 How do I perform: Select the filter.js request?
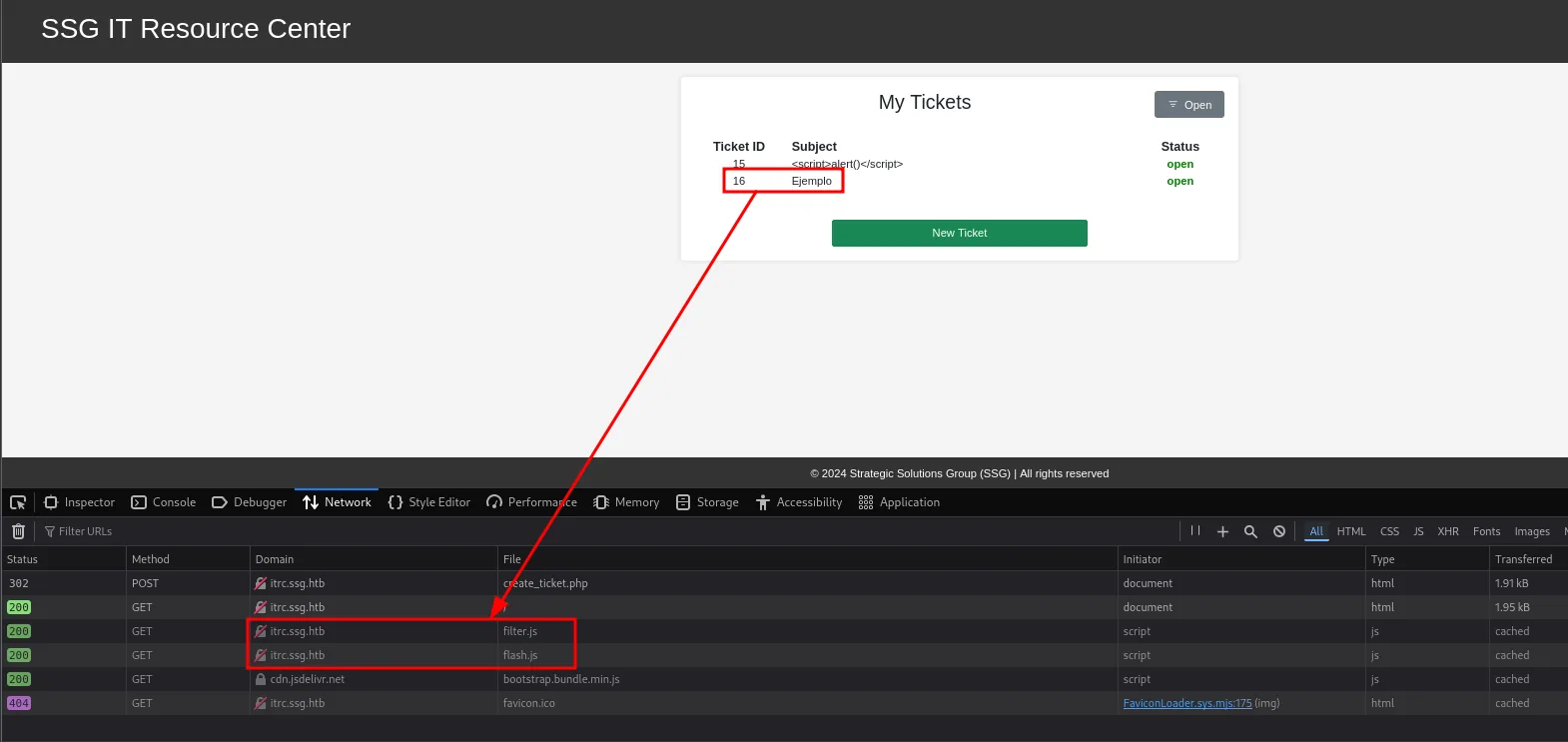point(784,631)
